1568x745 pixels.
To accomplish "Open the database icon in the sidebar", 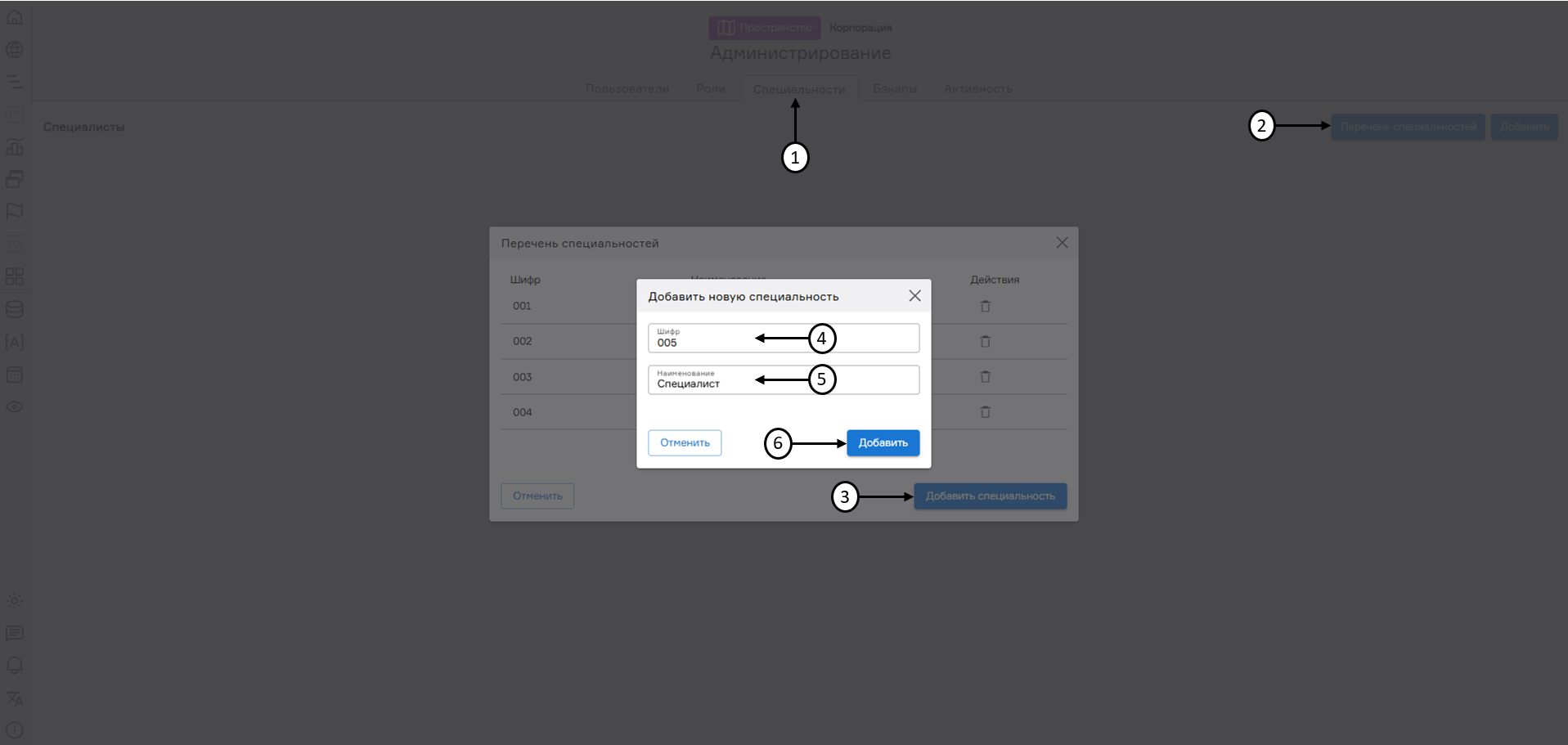I will point(15,309).
